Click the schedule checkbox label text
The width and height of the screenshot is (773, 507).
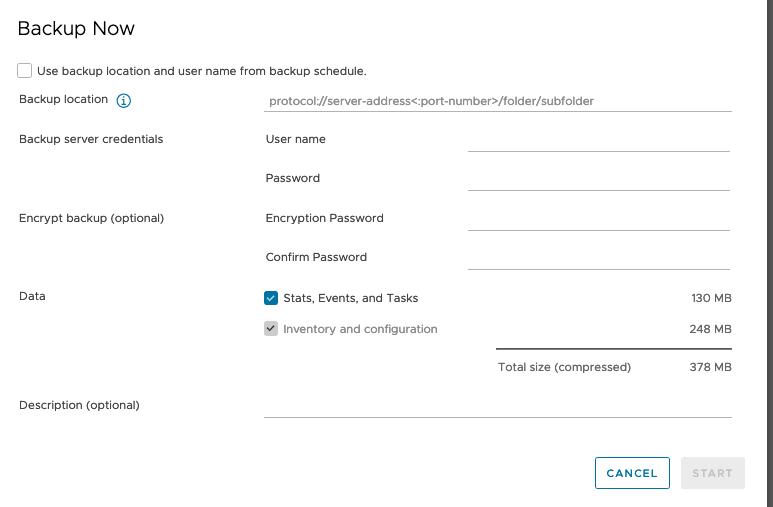click(x=202, y=71)
